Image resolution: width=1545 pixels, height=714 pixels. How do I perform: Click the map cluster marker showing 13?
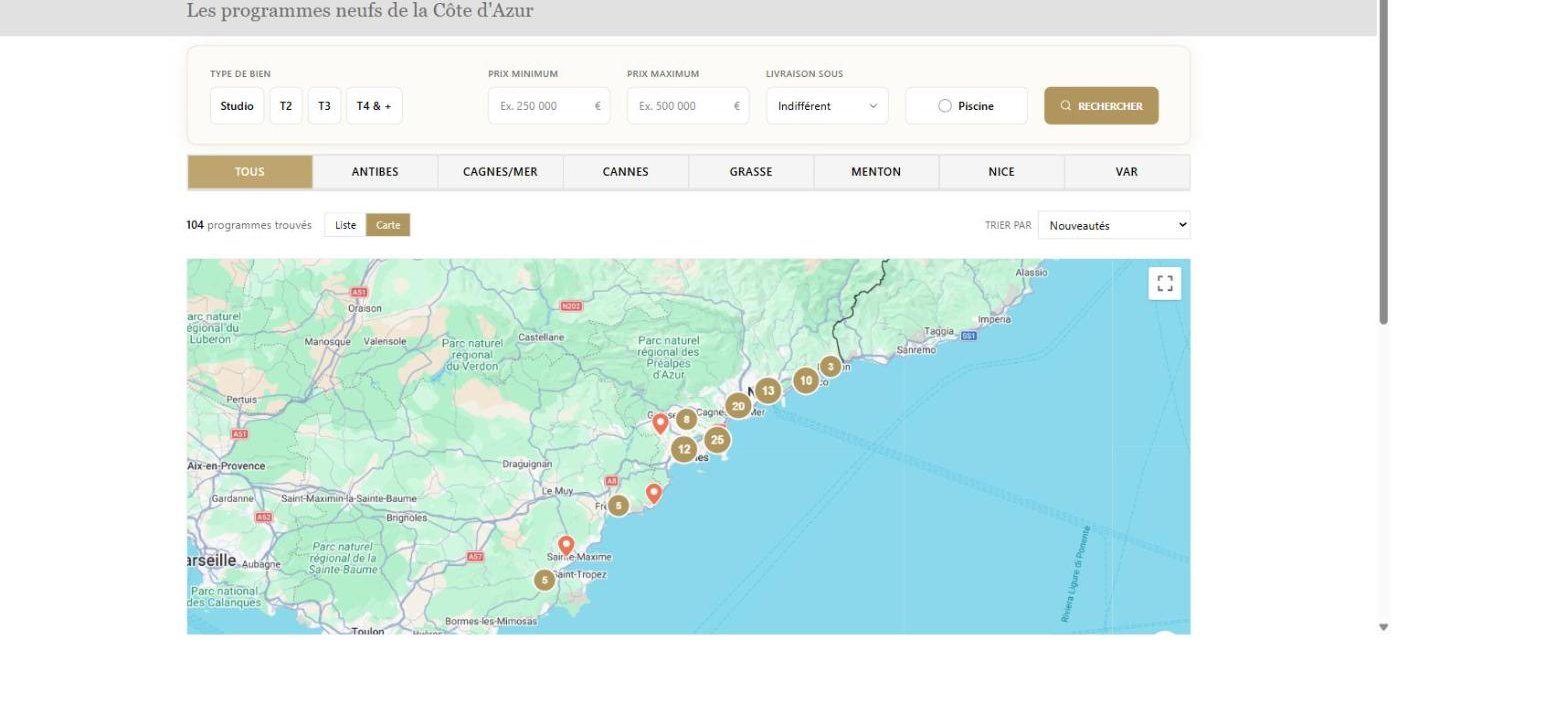767,391
